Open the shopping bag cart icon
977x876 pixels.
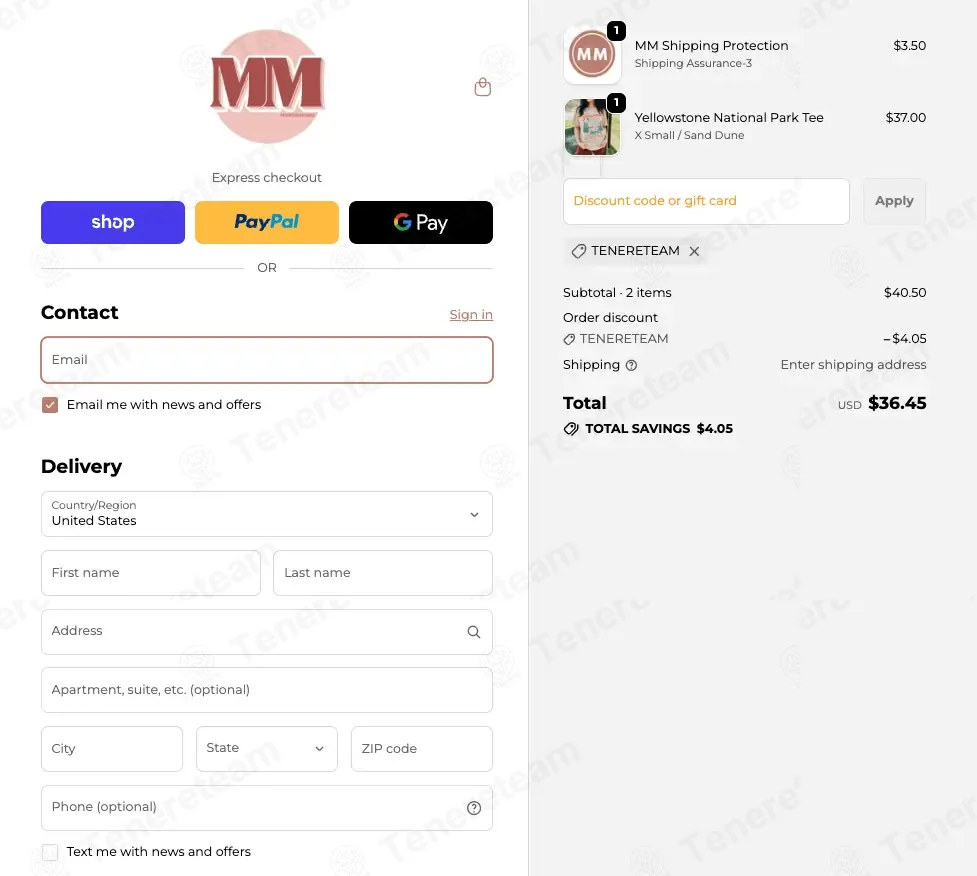click(482, 87)
